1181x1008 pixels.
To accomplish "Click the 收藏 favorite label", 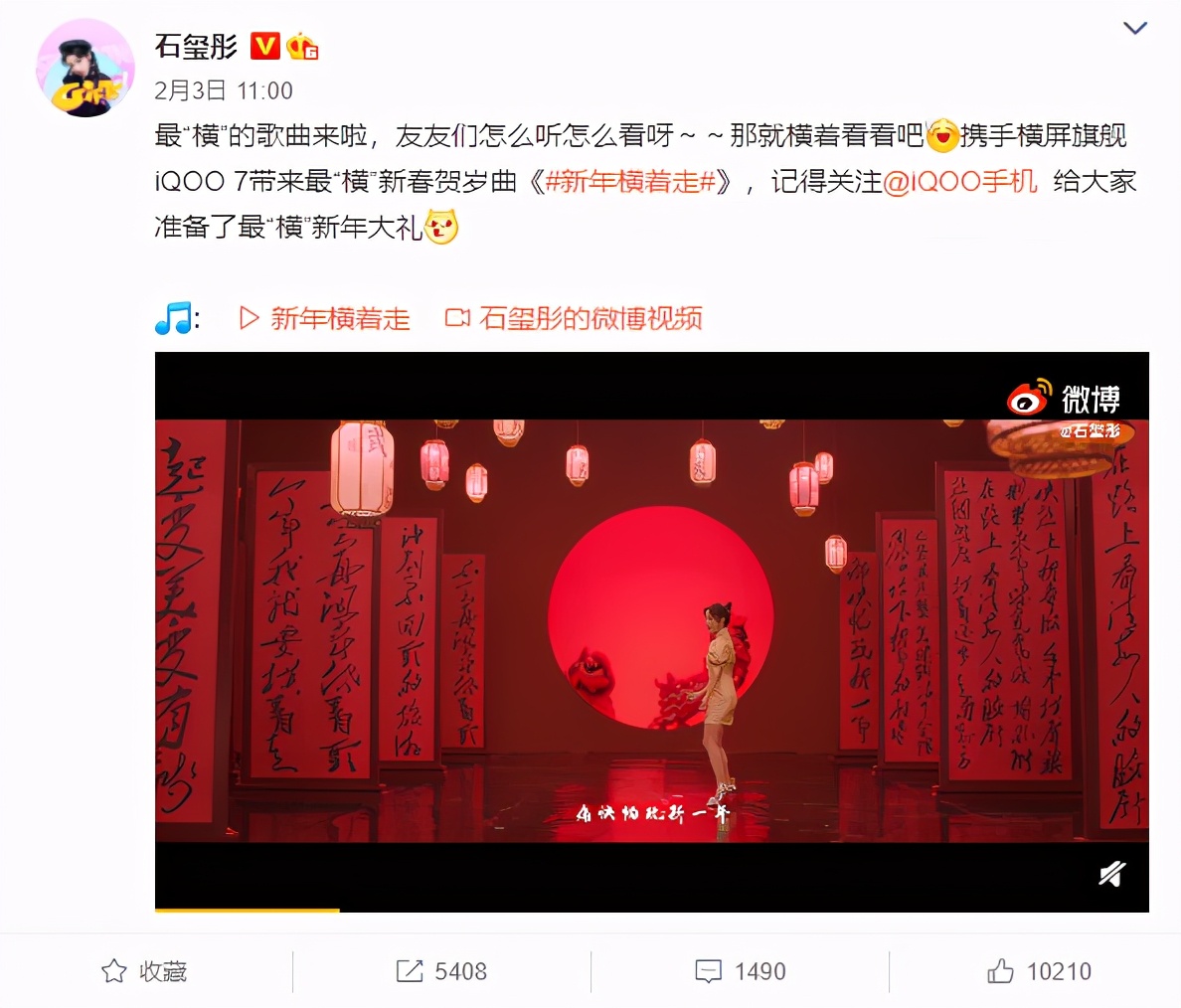I will coord(163,972).
